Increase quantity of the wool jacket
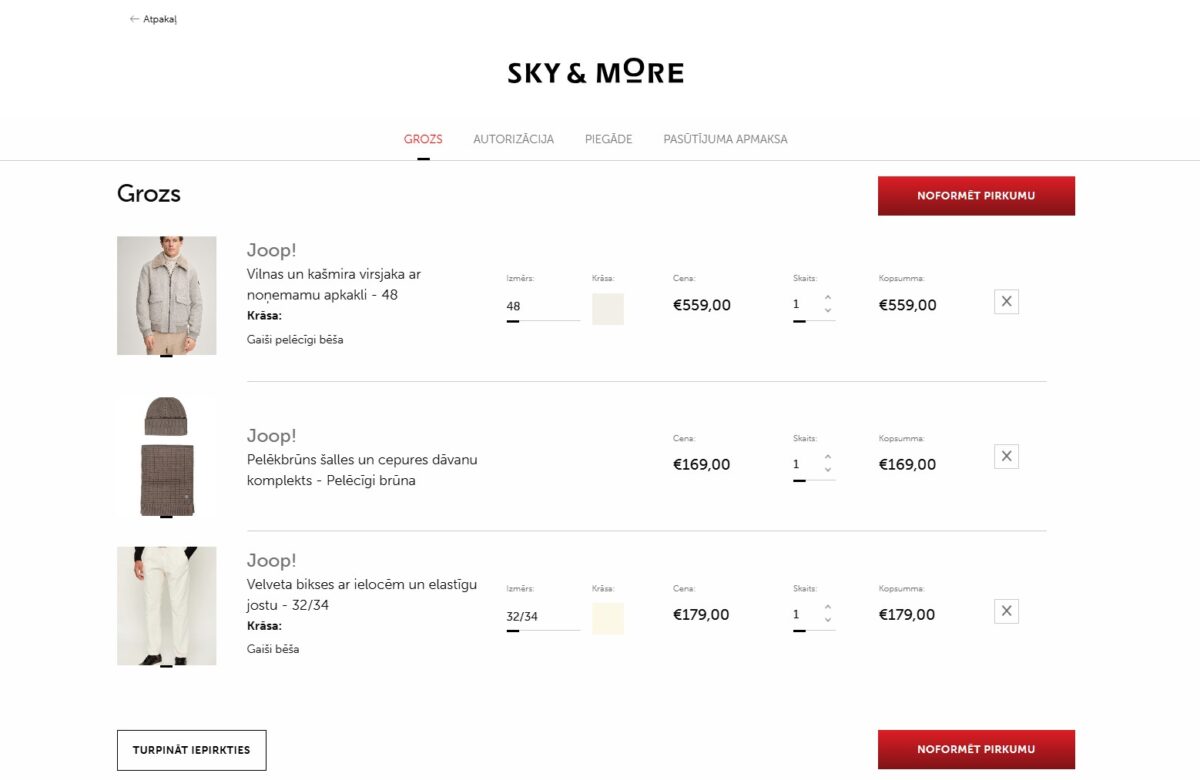This screenshot has width=1200, height=780. [x=827, y=297]
